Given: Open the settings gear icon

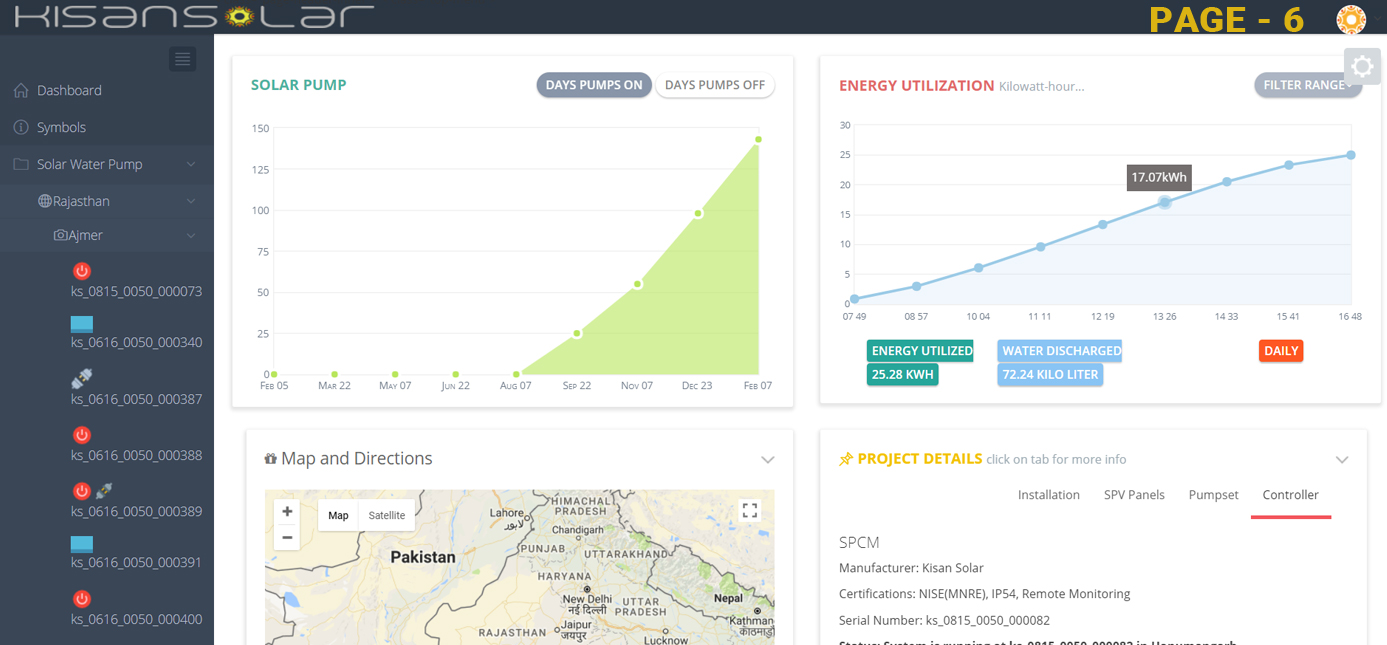Looking at the screenshot, I should [1362, 67].
